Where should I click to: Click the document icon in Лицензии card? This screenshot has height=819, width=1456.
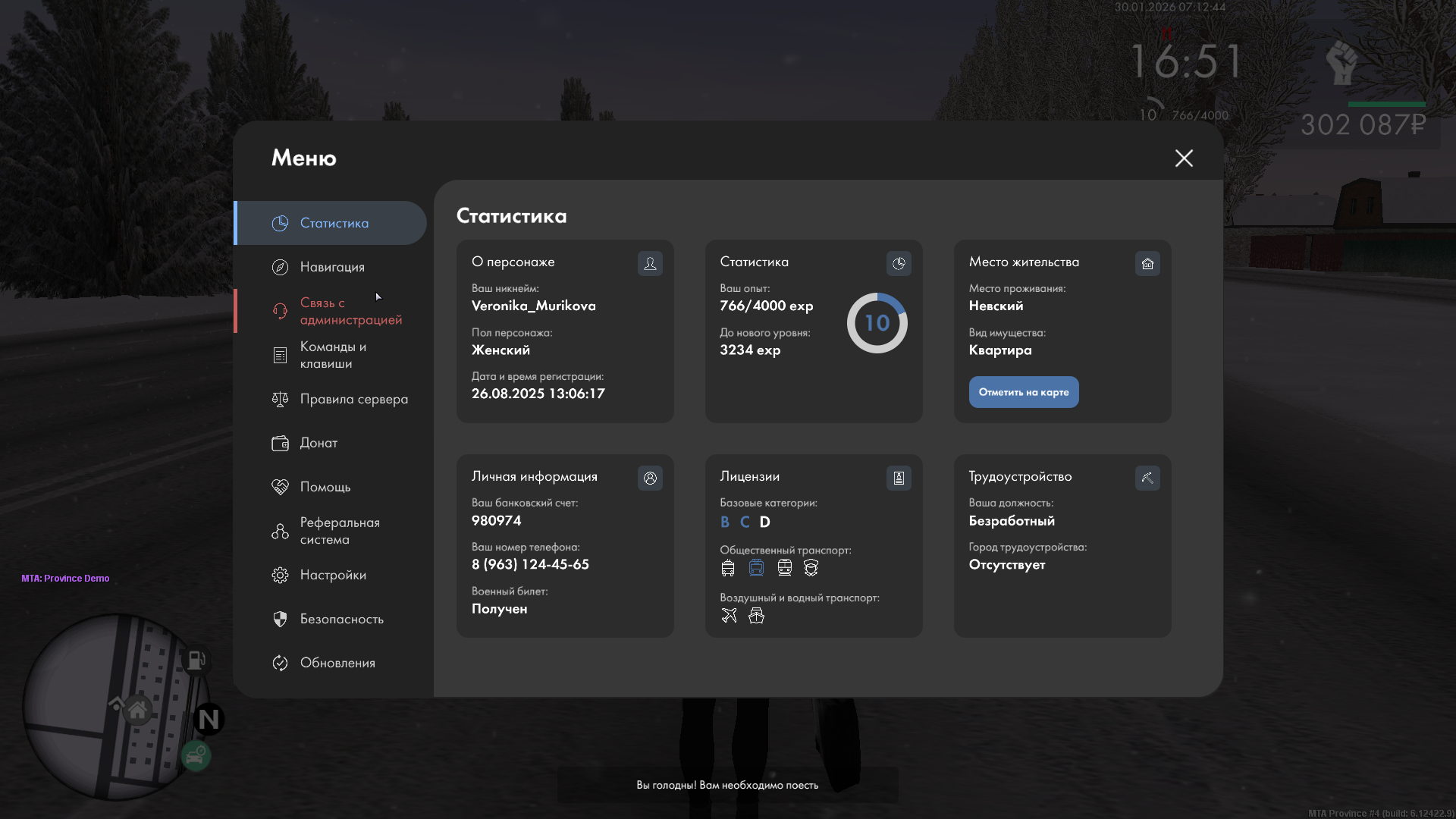[899, 478]
